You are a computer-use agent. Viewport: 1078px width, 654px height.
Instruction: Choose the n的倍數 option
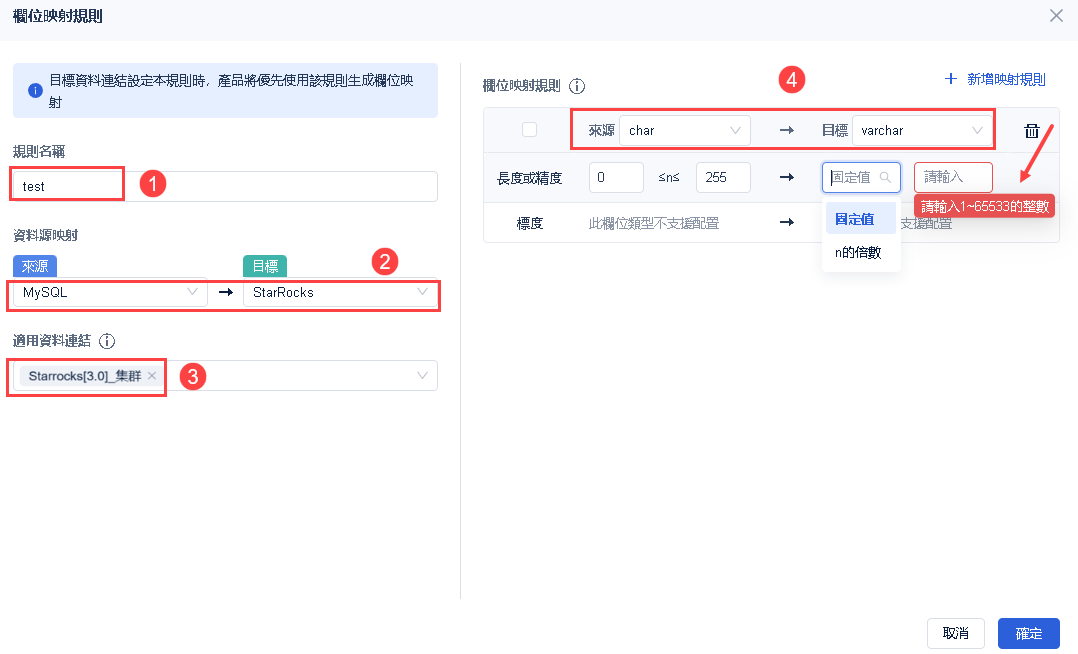(858, 252)
